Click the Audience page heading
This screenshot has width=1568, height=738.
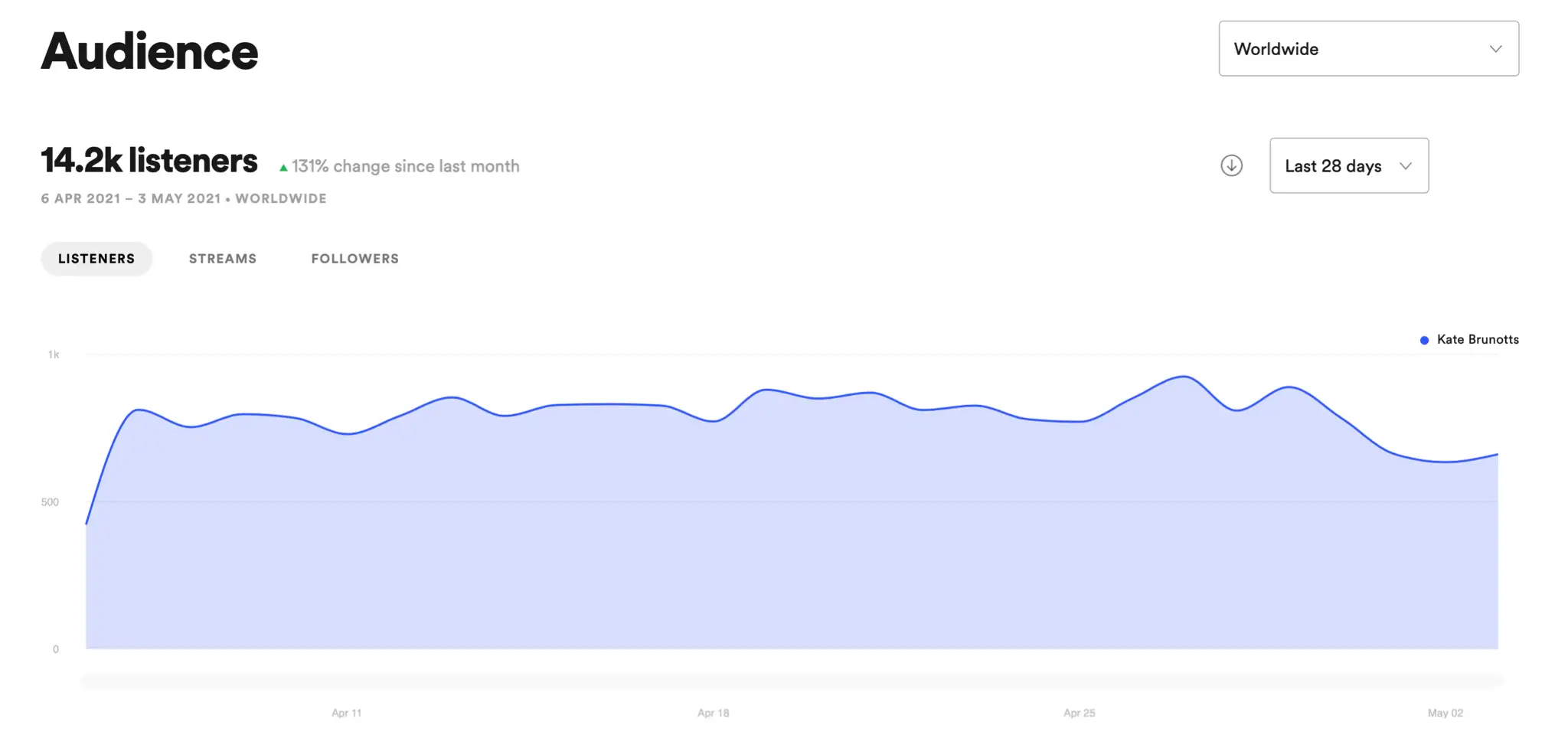click(149, 51)
